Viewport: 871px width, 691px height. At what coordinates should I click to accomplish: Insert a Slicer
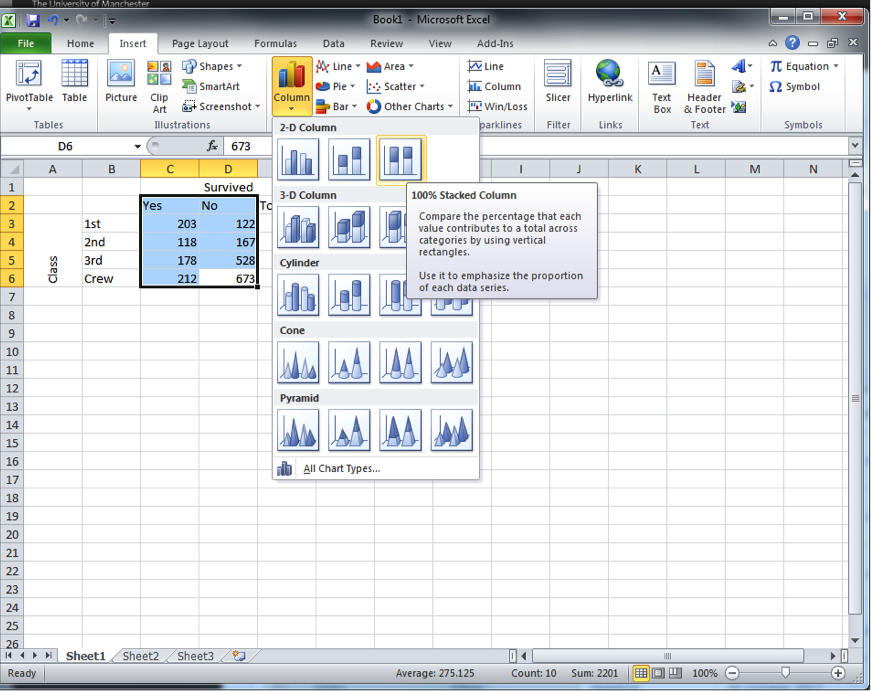(x=558, y=83)
